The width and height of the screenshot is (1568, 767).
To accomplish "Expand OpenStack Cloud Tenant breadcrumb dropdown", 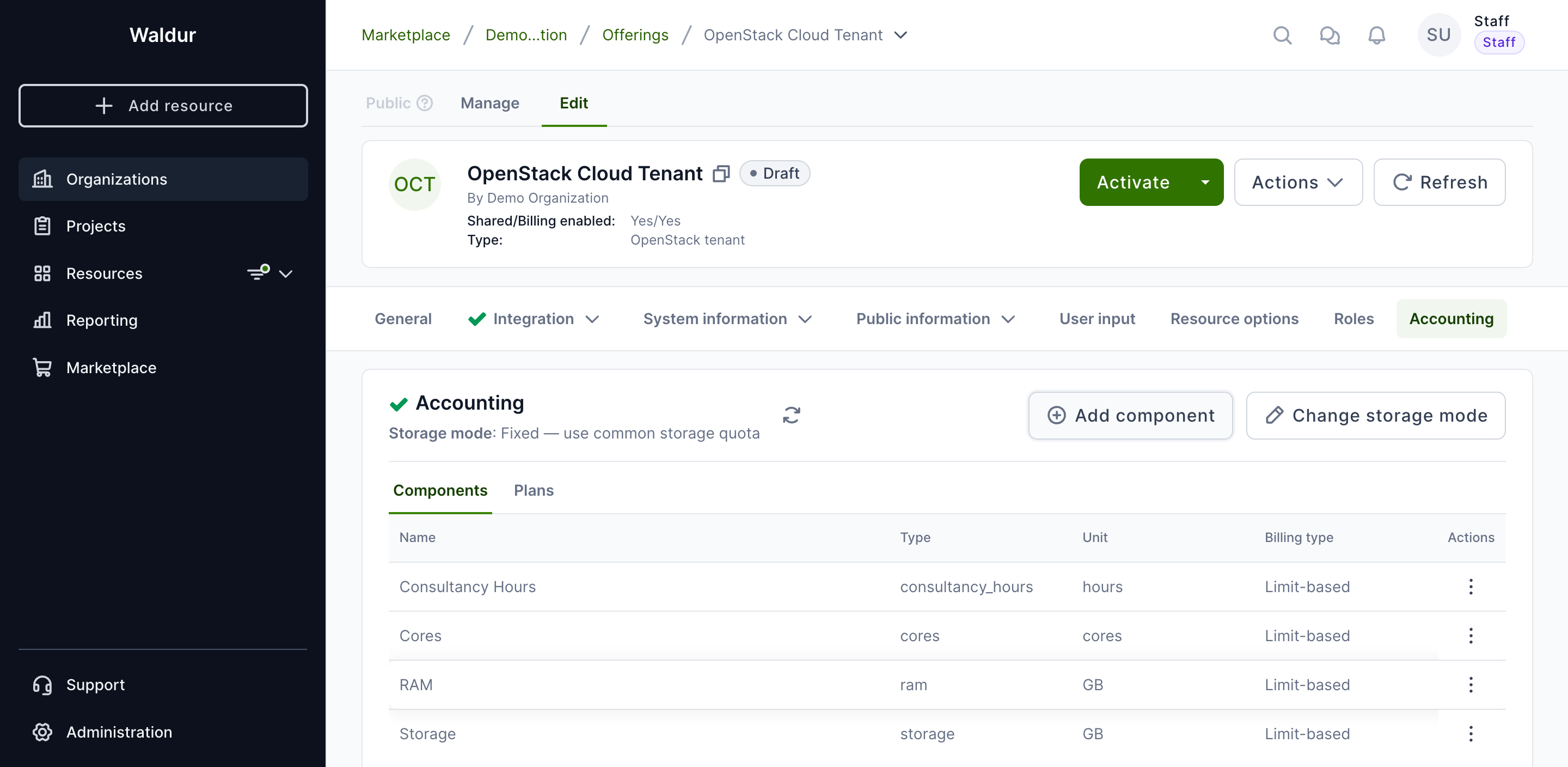I will click(901, 35).
